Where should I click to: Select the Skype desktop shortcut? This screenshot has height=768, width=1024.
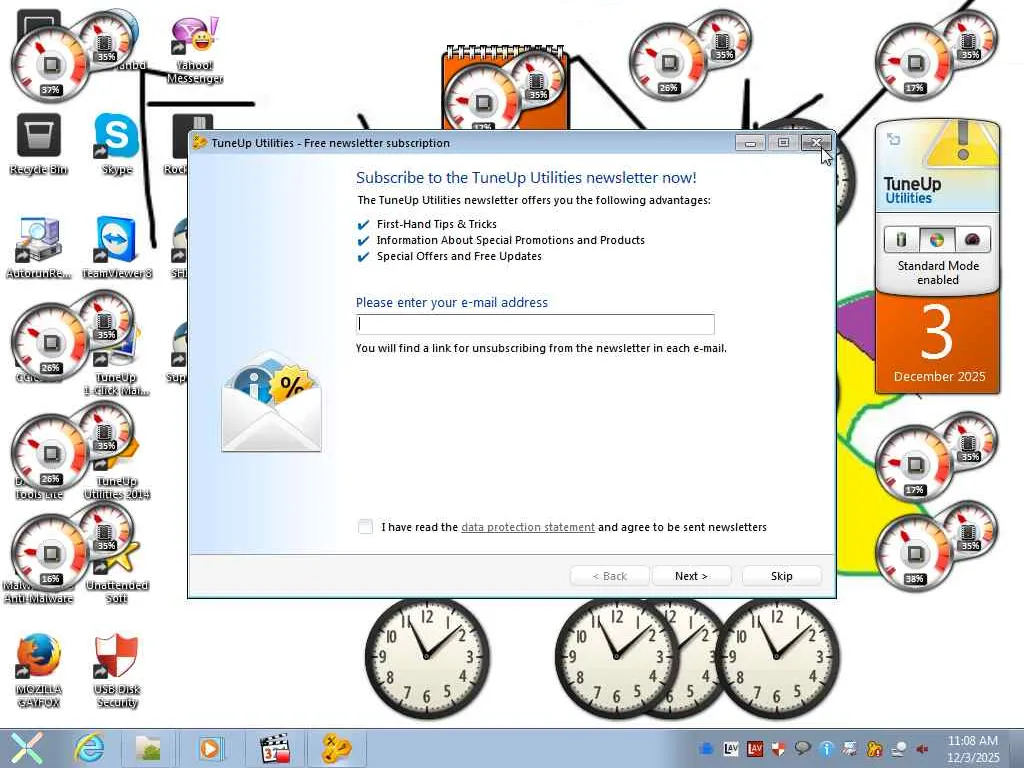pos(116,144)
